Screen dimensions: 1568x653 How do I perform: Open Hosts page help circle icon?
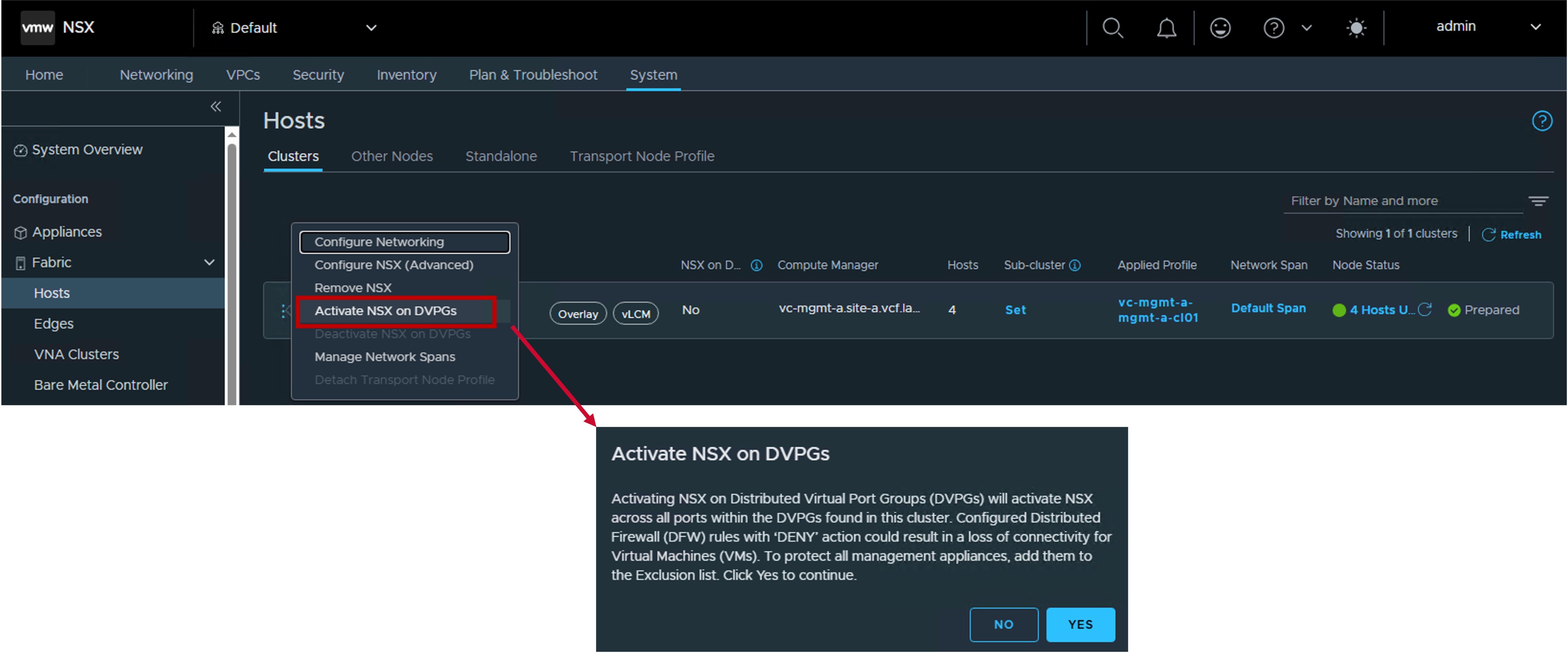[x=1541, y=120]
